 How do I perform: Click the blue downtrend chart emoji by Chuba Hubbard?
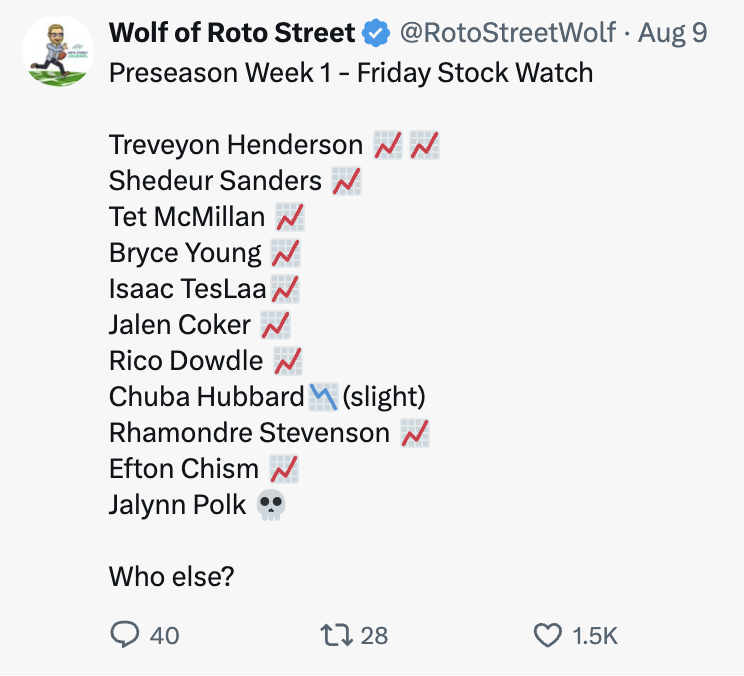[x=324, y=397]
